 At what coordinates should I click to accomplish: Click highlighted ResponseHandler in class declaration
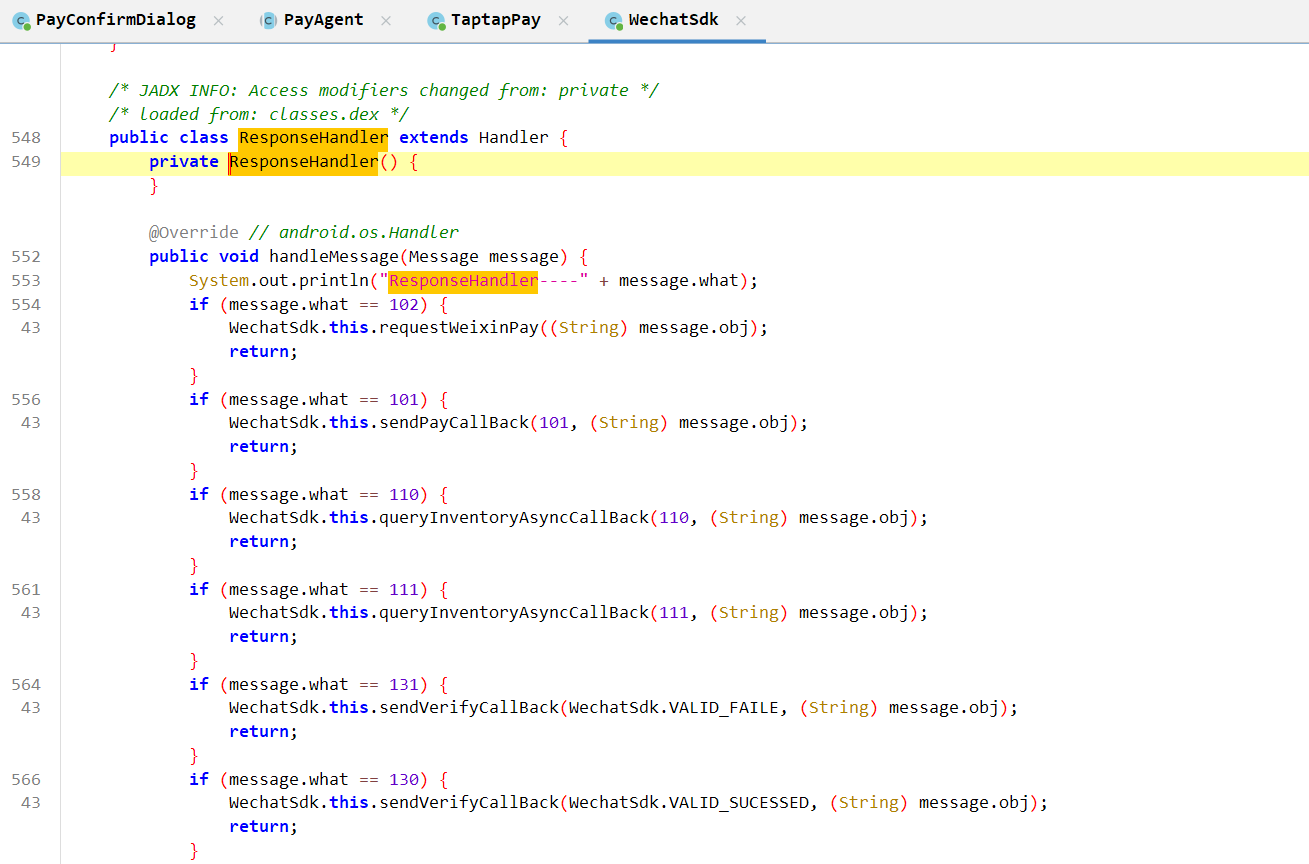click(x=313, y=138)
